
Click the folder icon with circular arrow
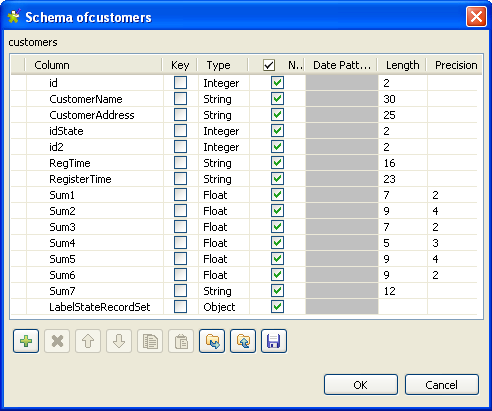(243, 341)
